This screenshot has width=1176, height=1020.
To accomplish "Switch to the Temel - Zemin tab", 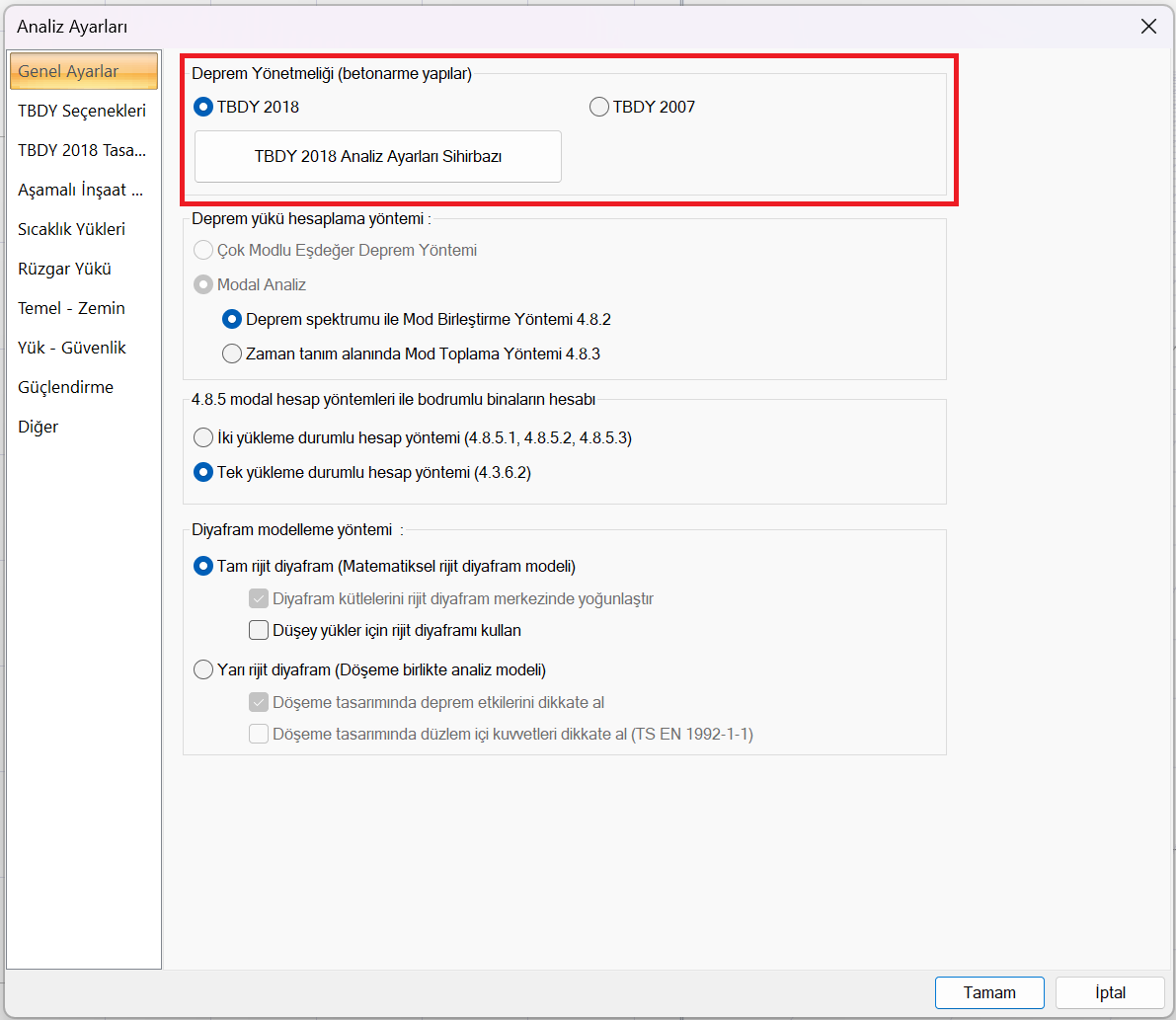I will click(72, 308).
